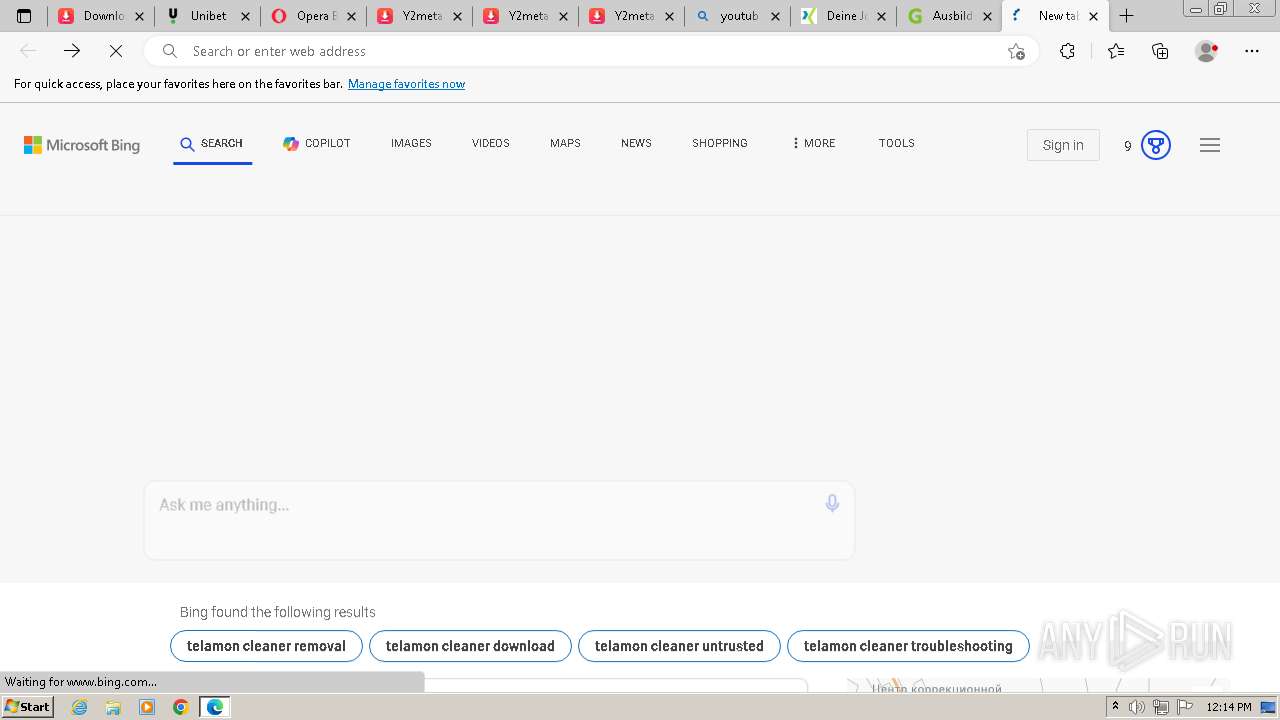Open a new tab with plus button

(x=1127, y=16)
